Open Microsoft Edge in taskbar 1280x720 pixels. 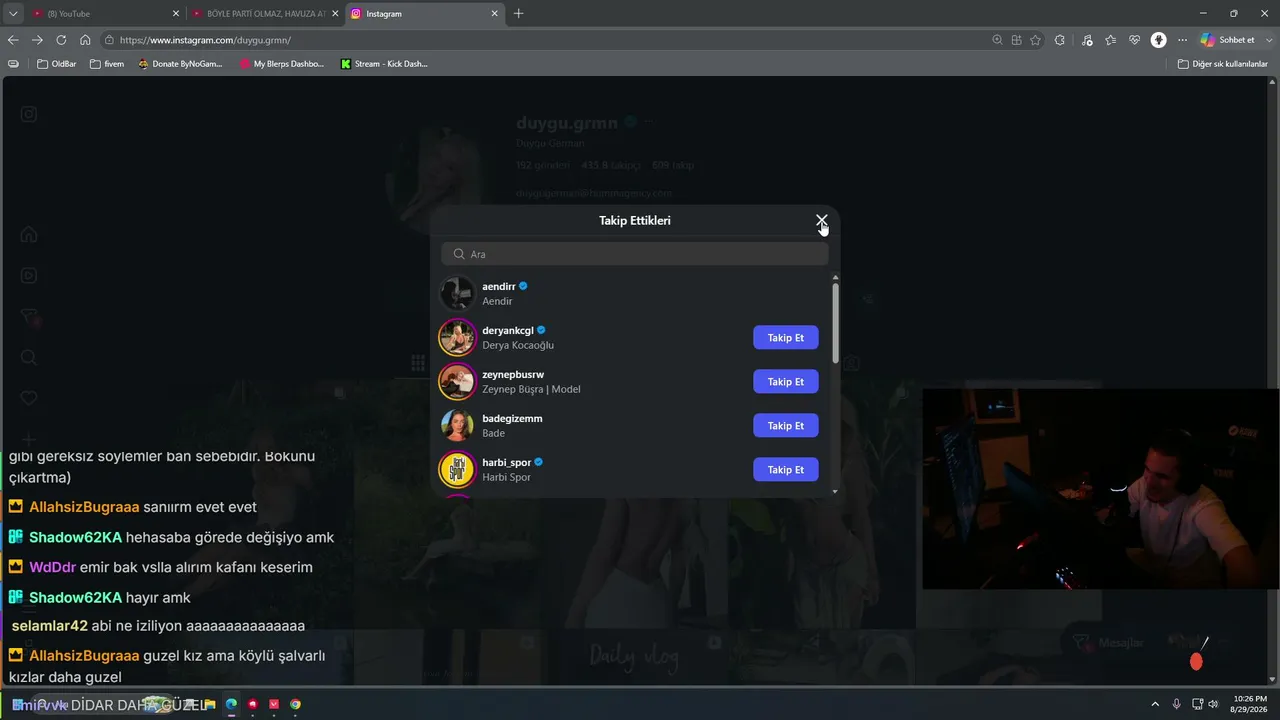[x=231, y=704]
